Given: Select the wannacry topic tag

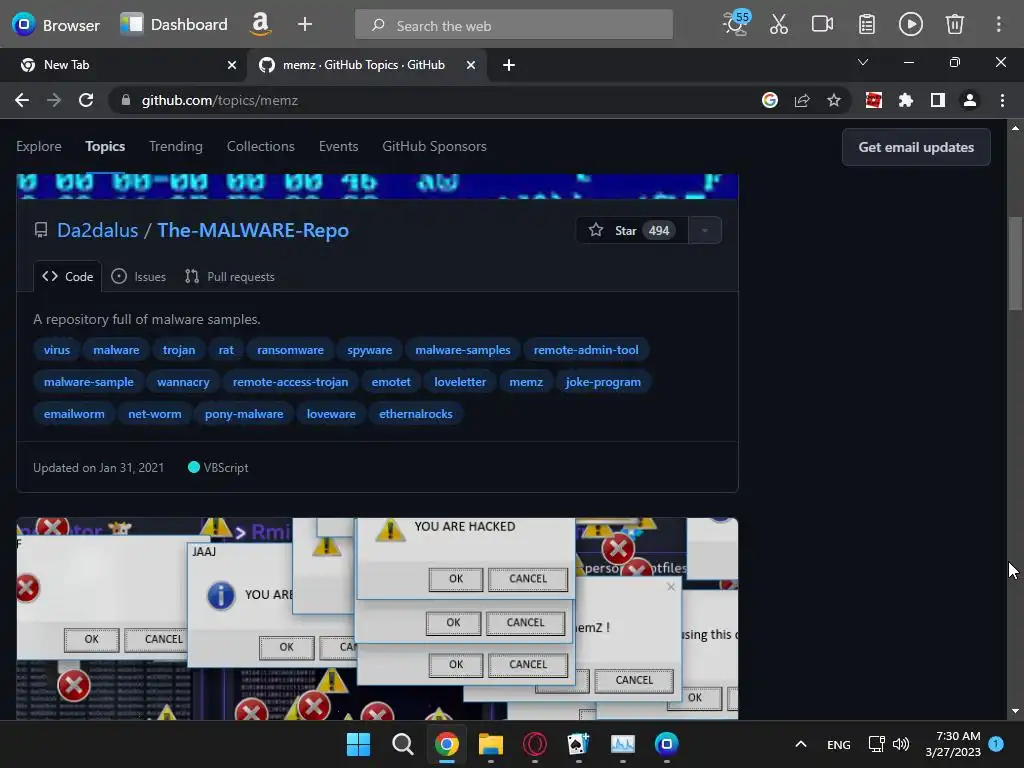Looking at the screenshot, I should 183,382.
